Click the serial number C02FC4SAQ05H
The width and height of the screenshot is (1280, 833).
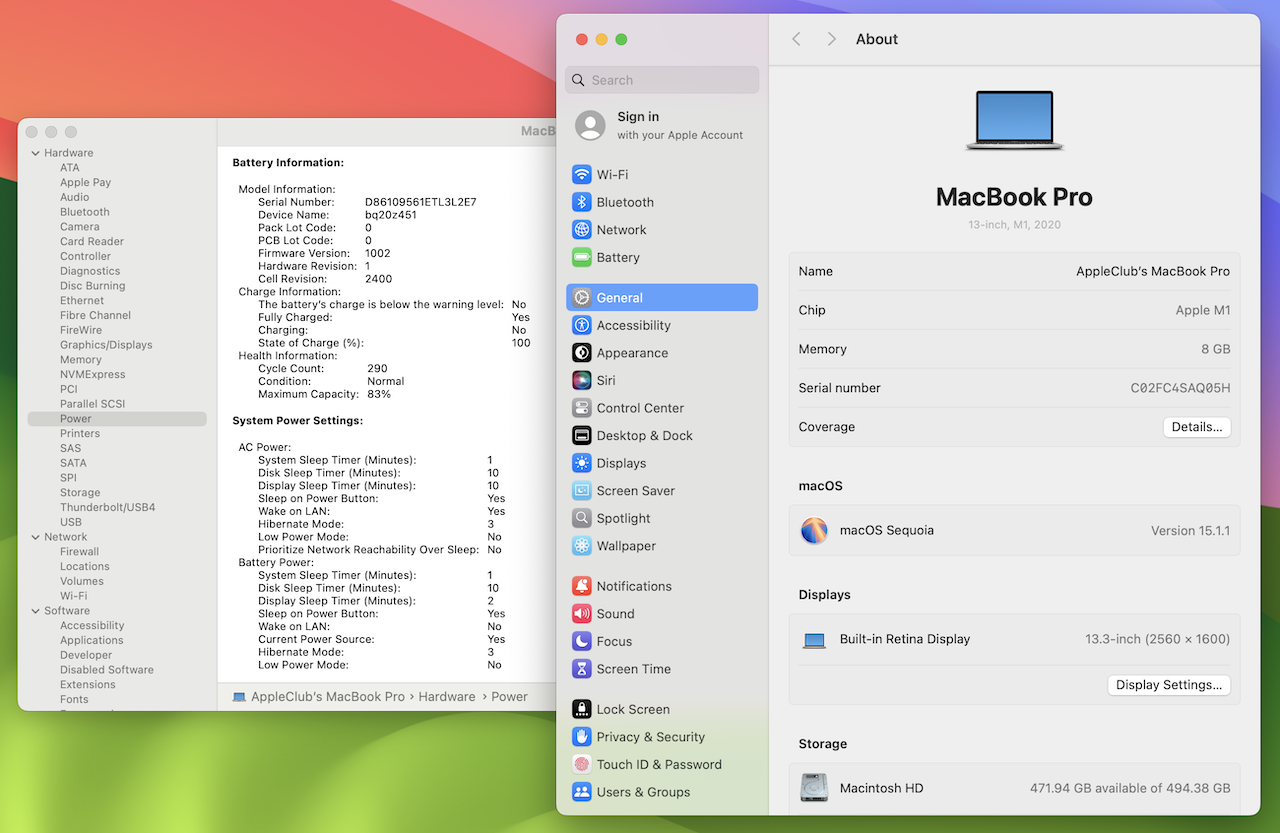click(x=1181, y=388)
